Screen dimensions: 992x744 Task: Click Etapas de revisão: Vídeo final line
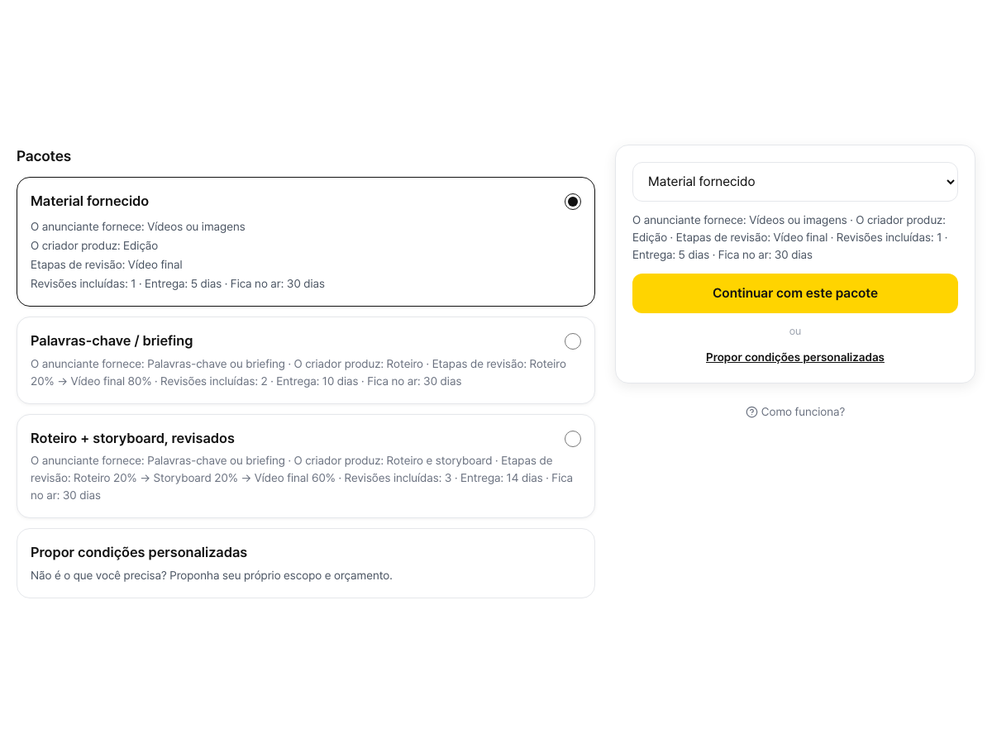[x=106, y=264]
